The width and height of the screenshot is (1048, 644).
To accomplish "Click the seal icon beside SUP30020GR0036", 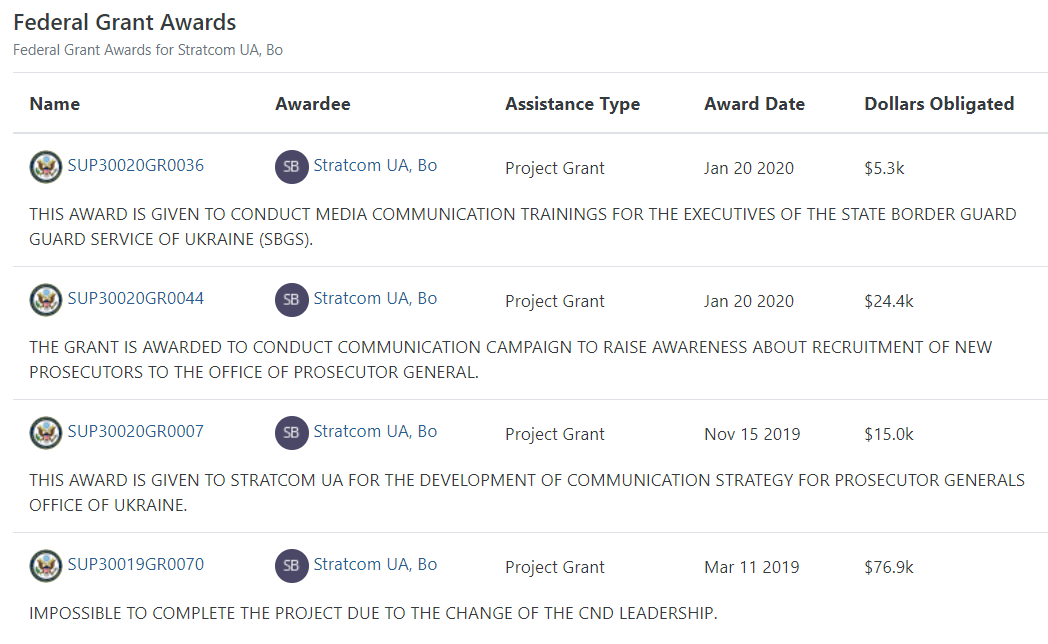I will click(x=46, y=167).
